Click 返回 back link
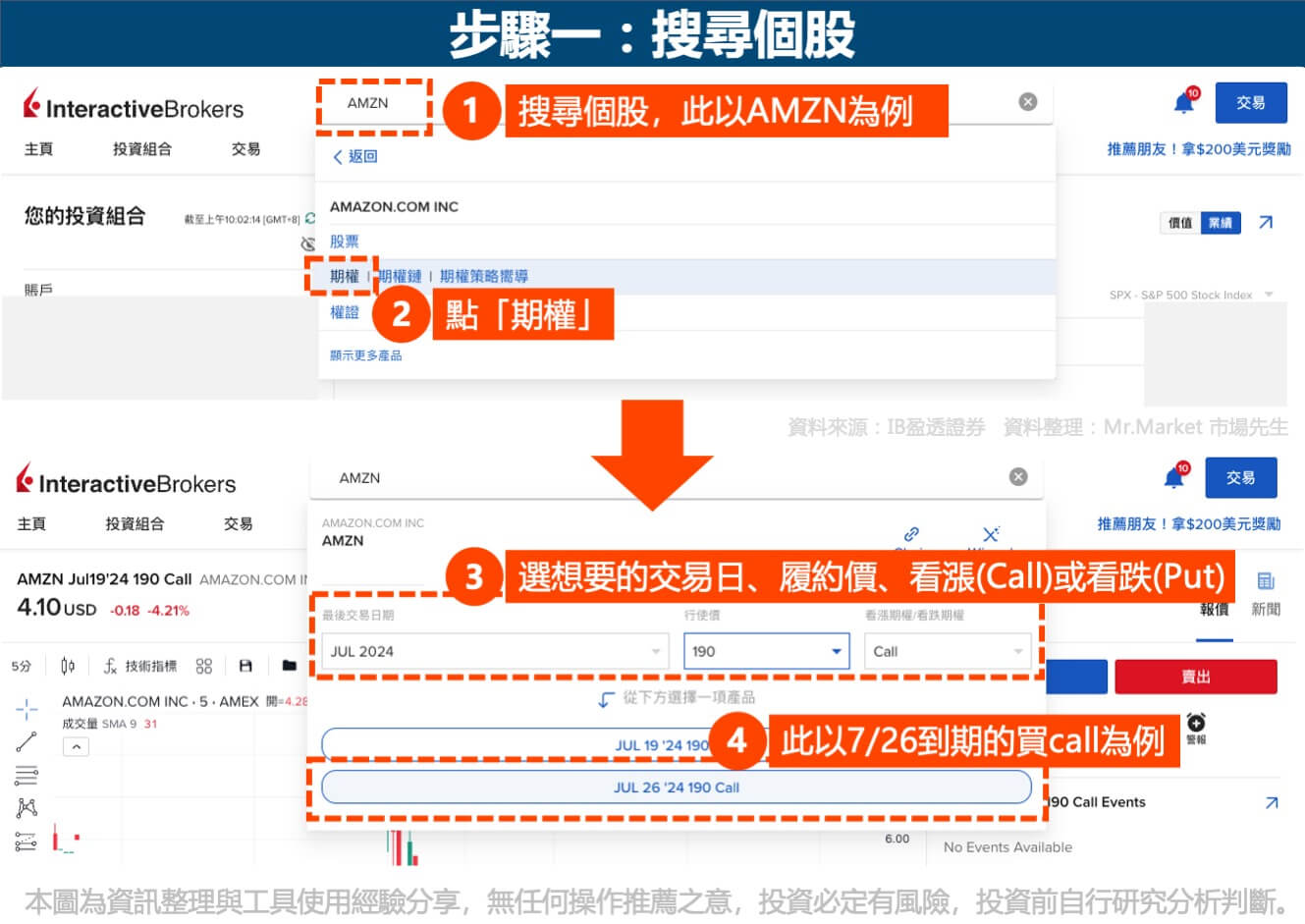Screen dimensions: 1305x924 354,156
